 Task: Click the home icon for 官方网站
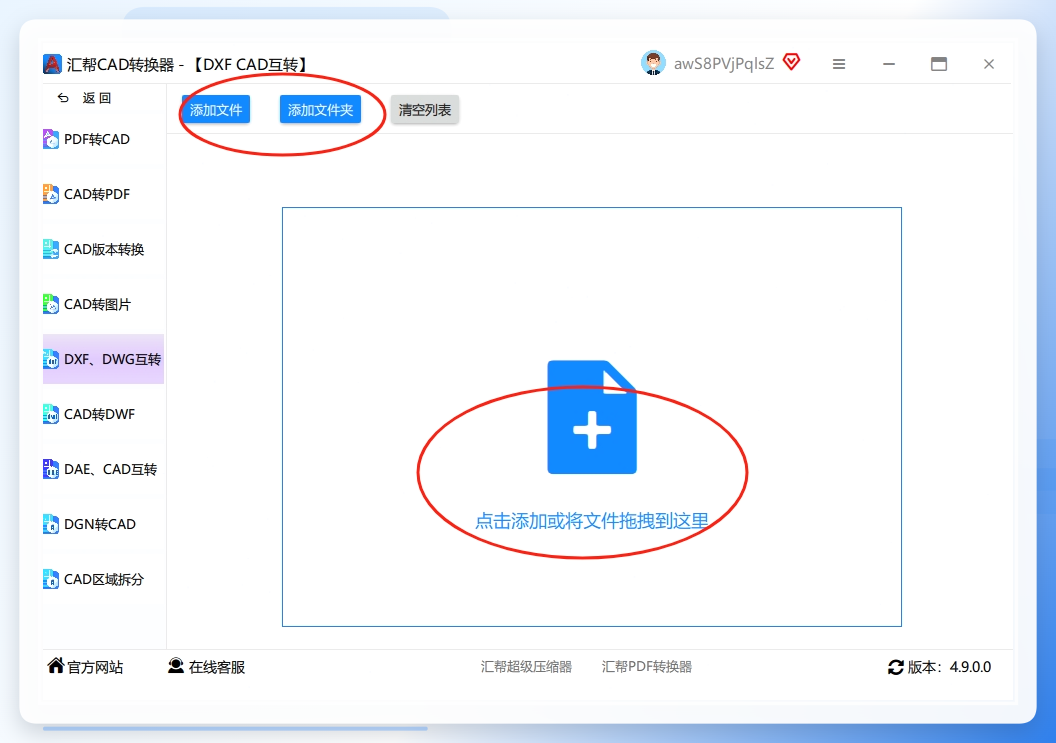[56, 666]
